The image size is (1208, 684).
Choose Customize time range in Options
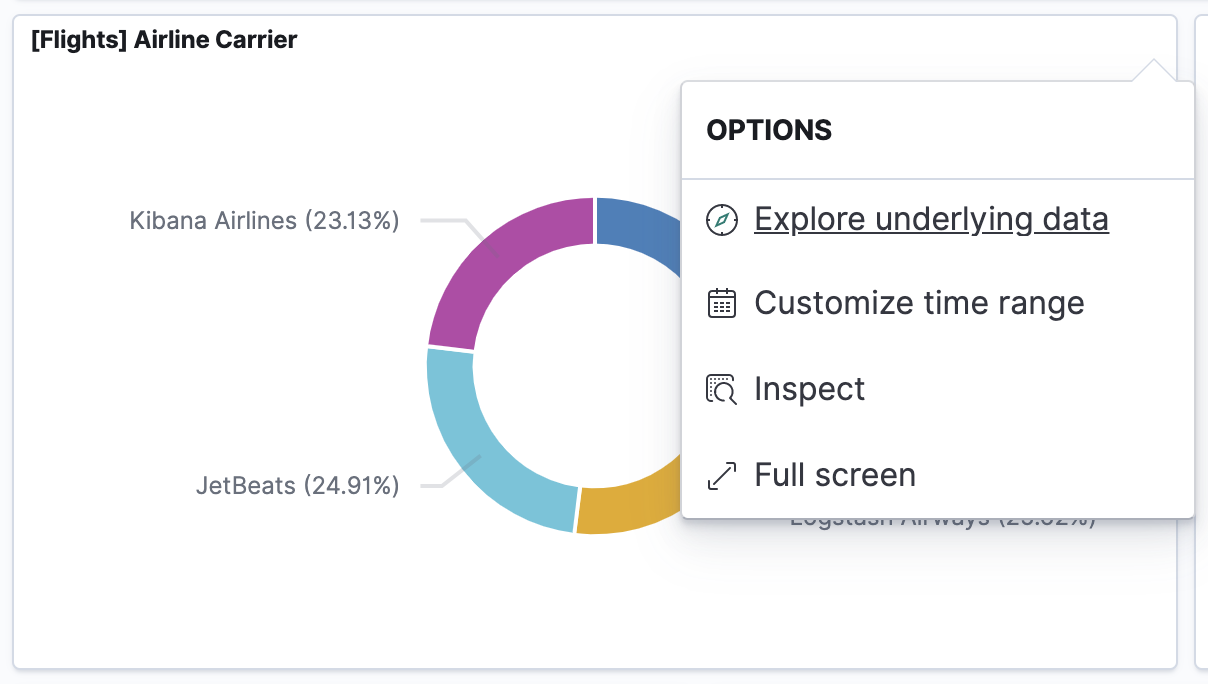click(x=919, y=302)
